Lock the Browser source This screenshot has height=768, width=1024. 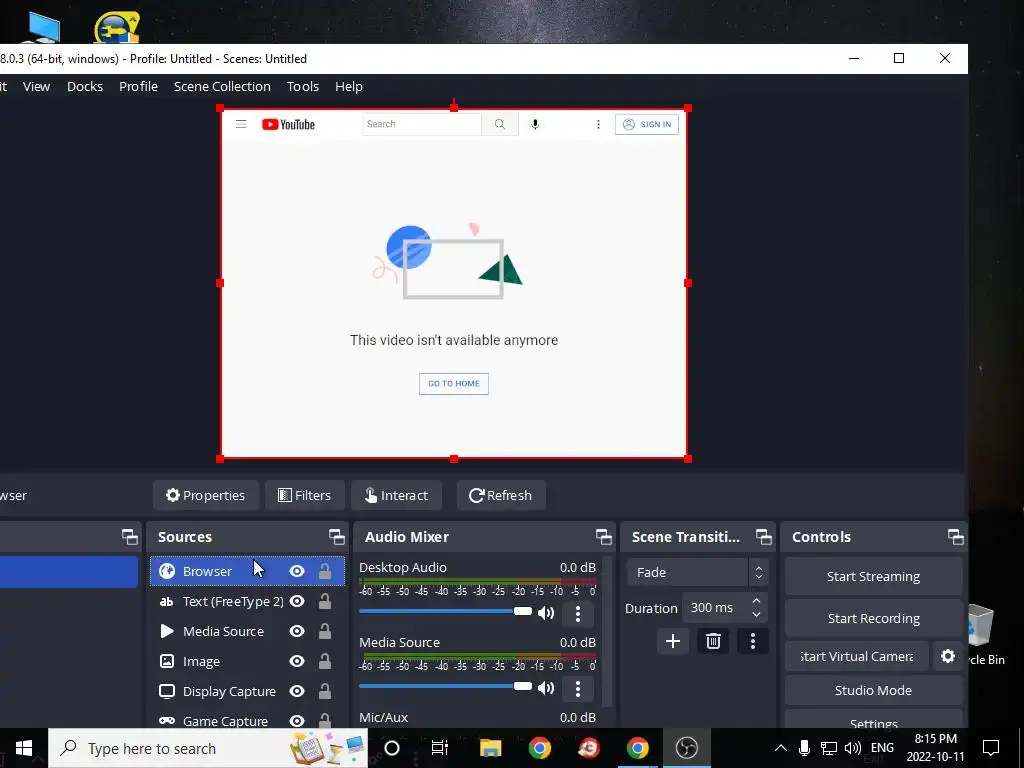325,571
